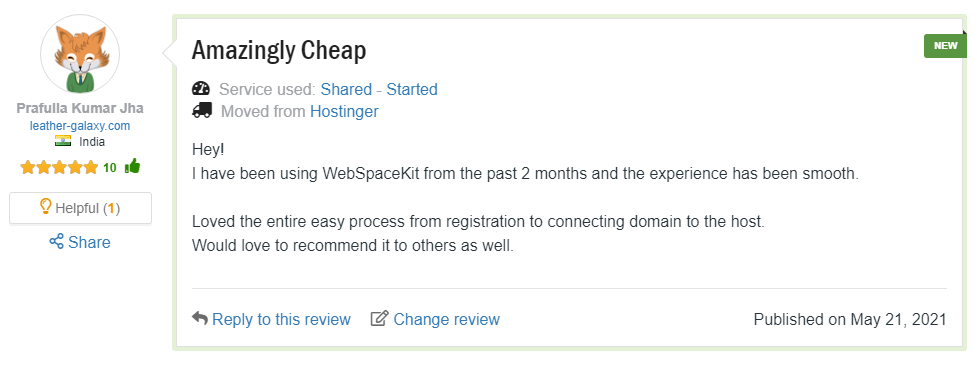This screenshot has height=366, width=979.
Task: Click the green NEW badge
Action: coord(945,46)
